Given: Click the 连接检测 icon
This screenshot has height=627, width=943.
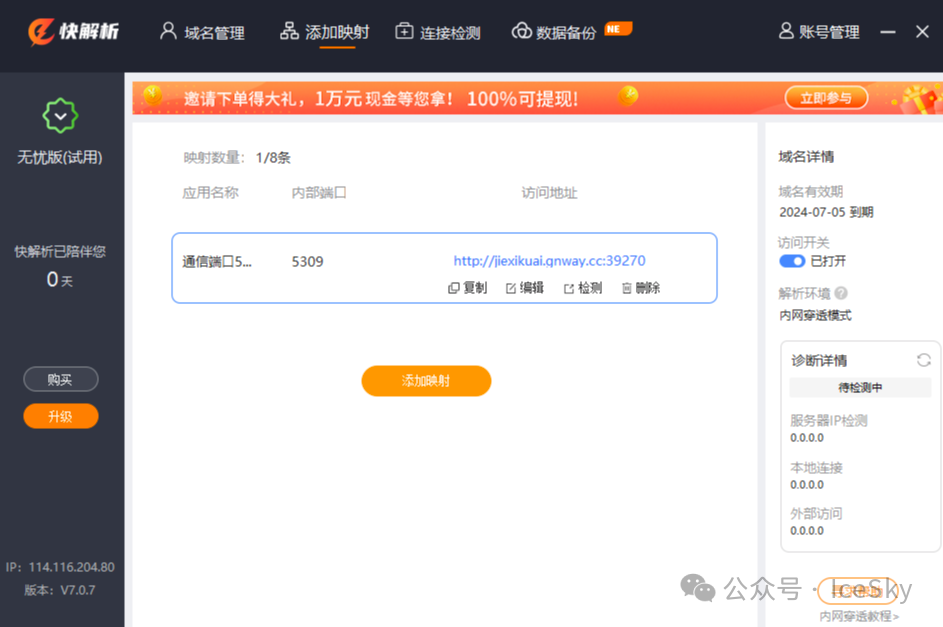Looking at the screenshot, I should pyautogui.click(x=404, y=31).
